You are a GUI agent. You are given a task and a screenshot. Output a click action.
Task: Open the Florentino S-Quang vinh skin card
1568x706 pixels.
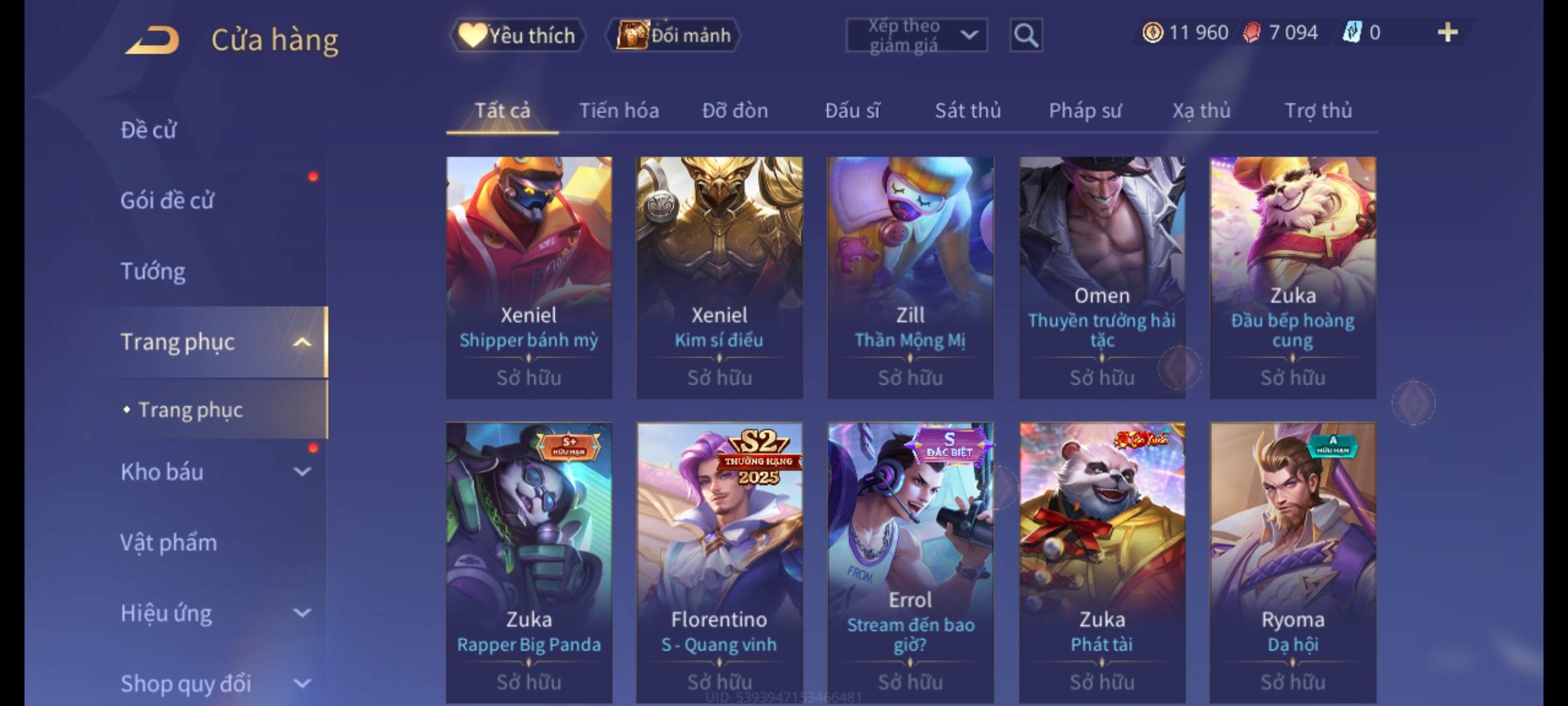719,562
